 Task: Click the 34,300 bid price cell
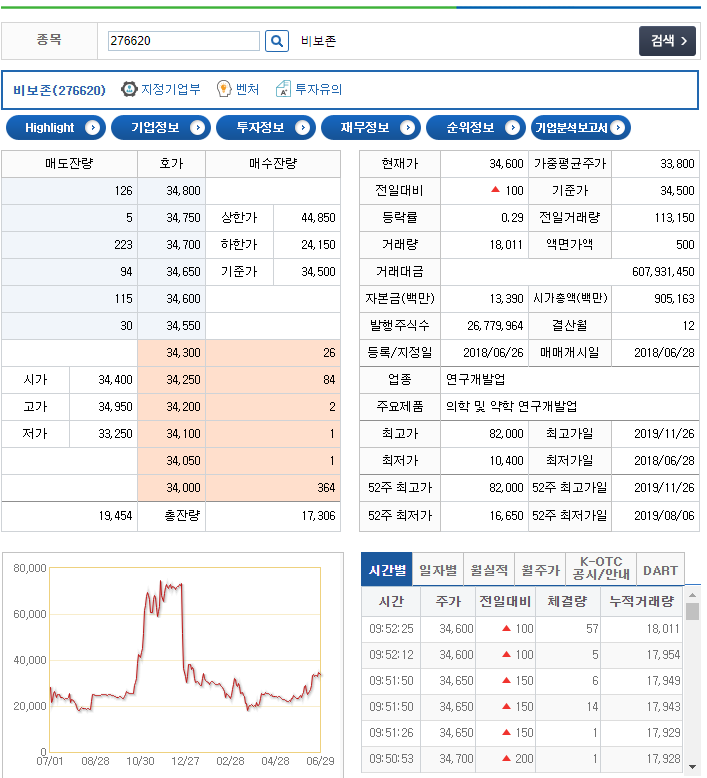click(171, 353)
